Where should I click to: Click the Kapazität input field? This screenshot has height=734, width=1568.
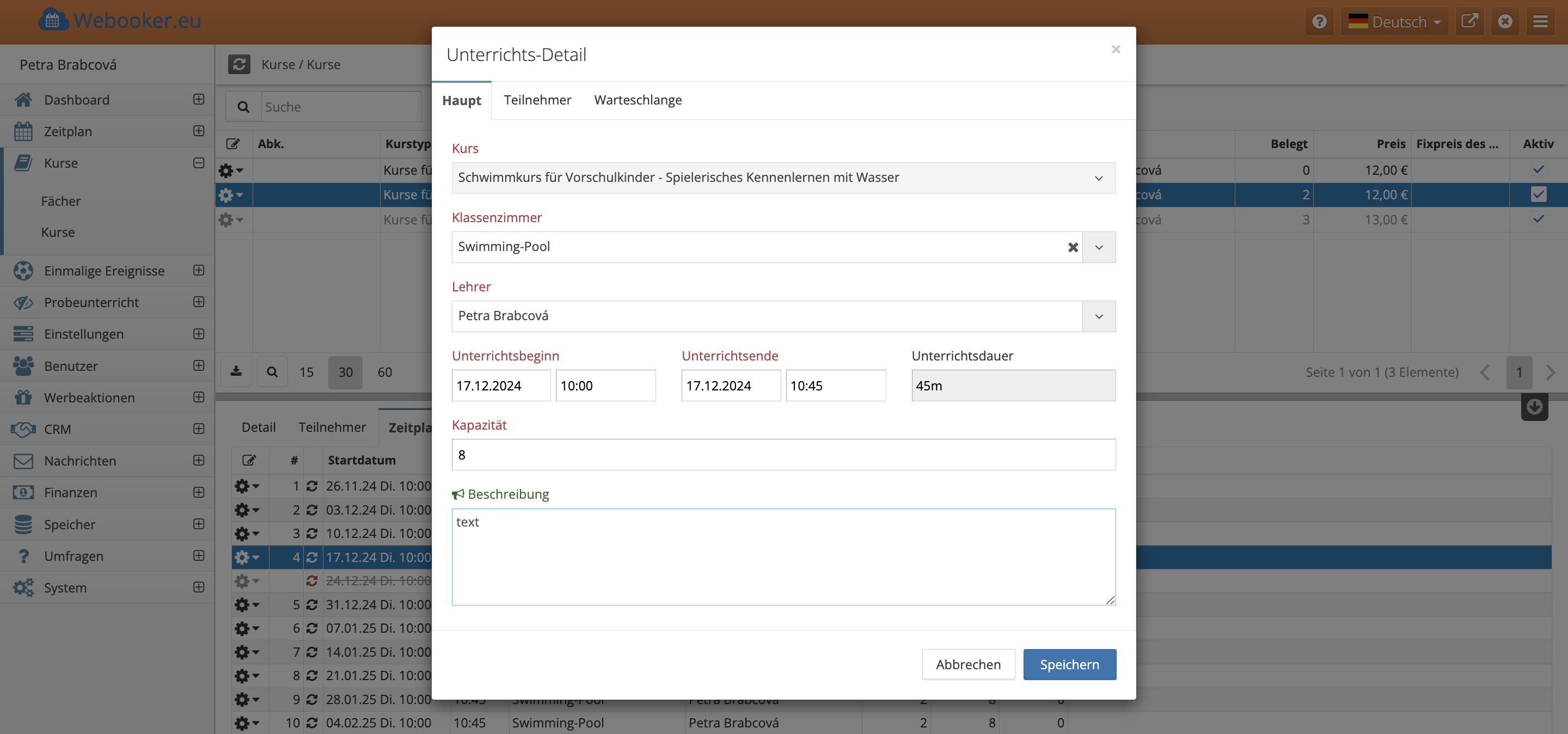[x=783, y=455]
